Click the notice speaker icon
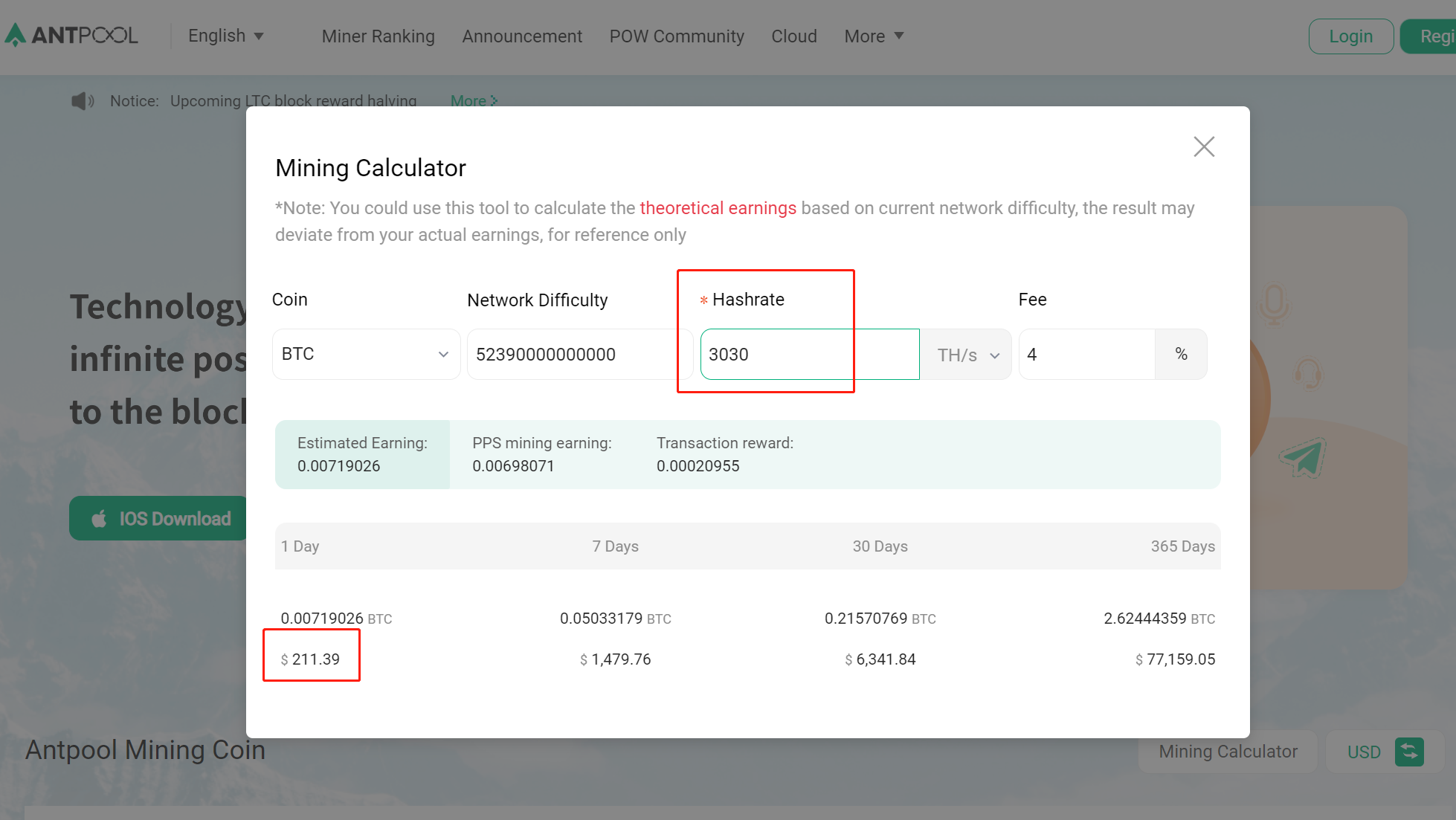Image resolution: width=1456 pixels, height=820 pixels. (x=82, y=101)
